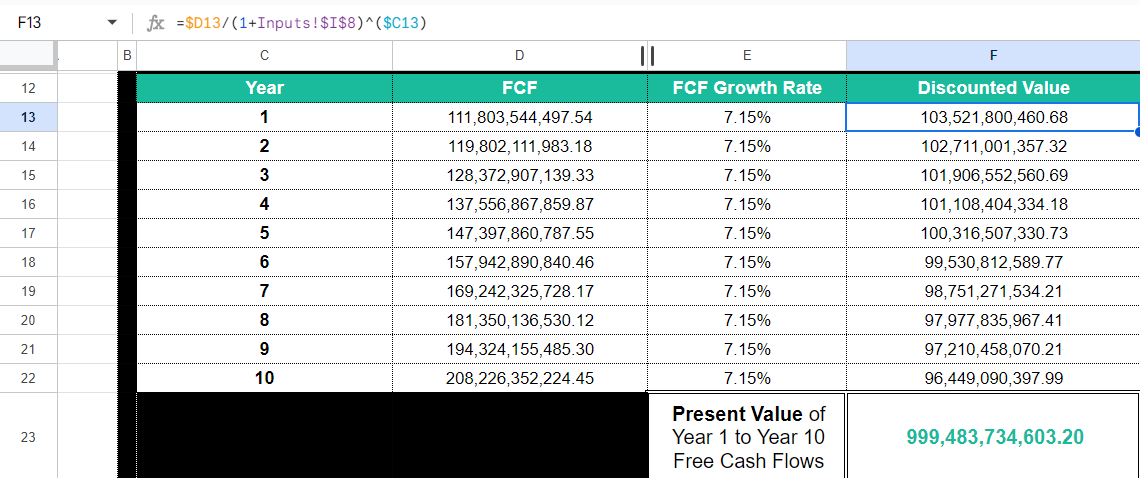The height and width of the screenshot is (478, 1140).
Task: Click the Present Value label cell
Action: [748, 437]
